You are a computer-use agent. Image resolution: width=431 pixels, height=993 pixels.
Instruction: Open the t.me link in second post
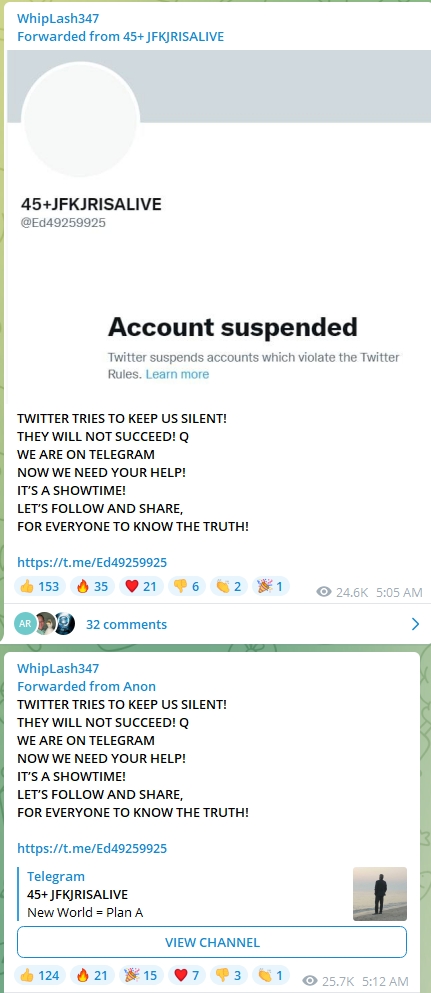92,848
